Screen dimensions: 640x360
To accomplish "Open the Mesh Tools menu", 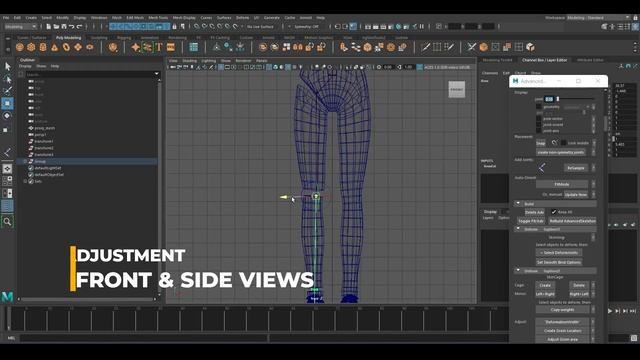I will point(158,18).
